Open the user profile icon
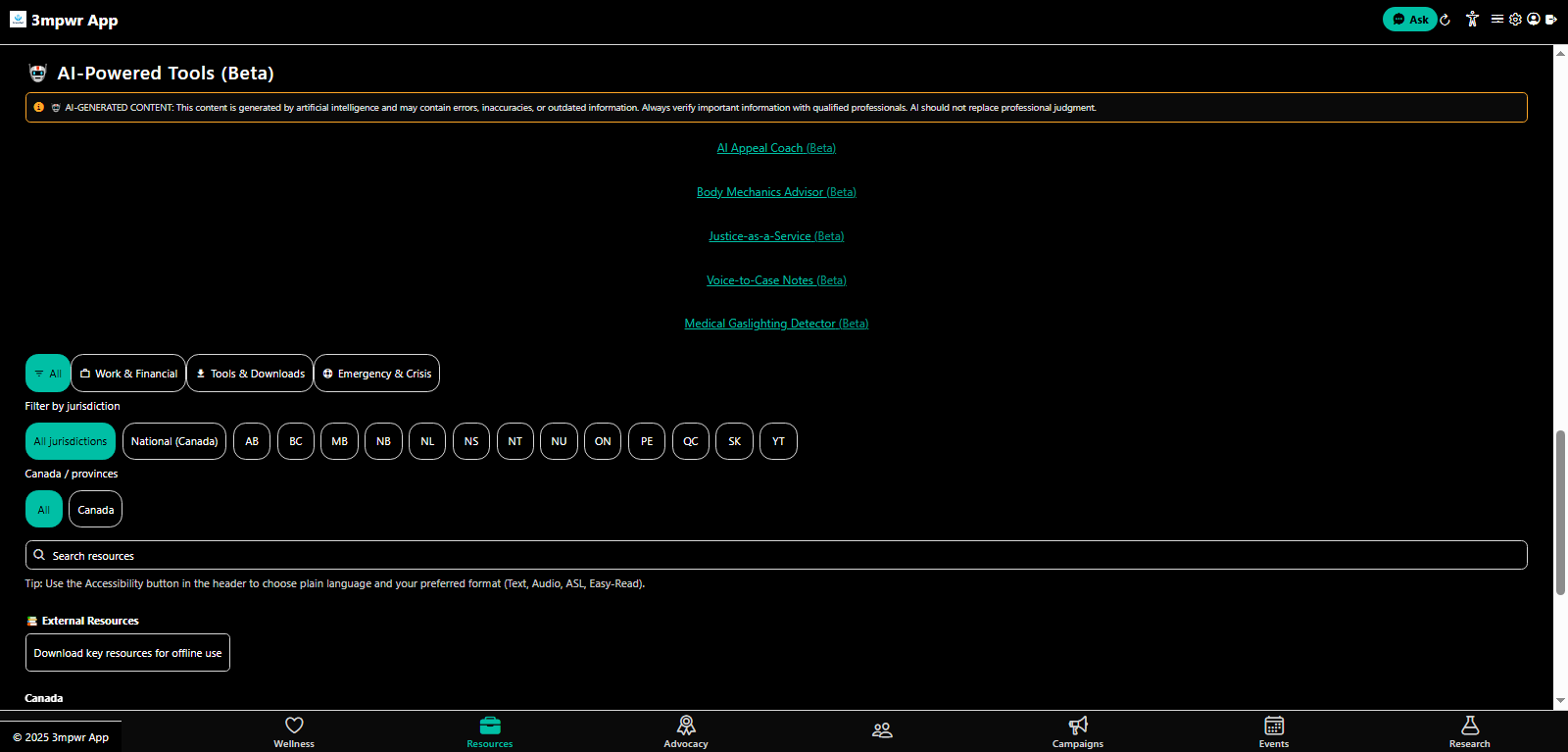This screenshot has width=1568, height=752. click(1534, 20)
